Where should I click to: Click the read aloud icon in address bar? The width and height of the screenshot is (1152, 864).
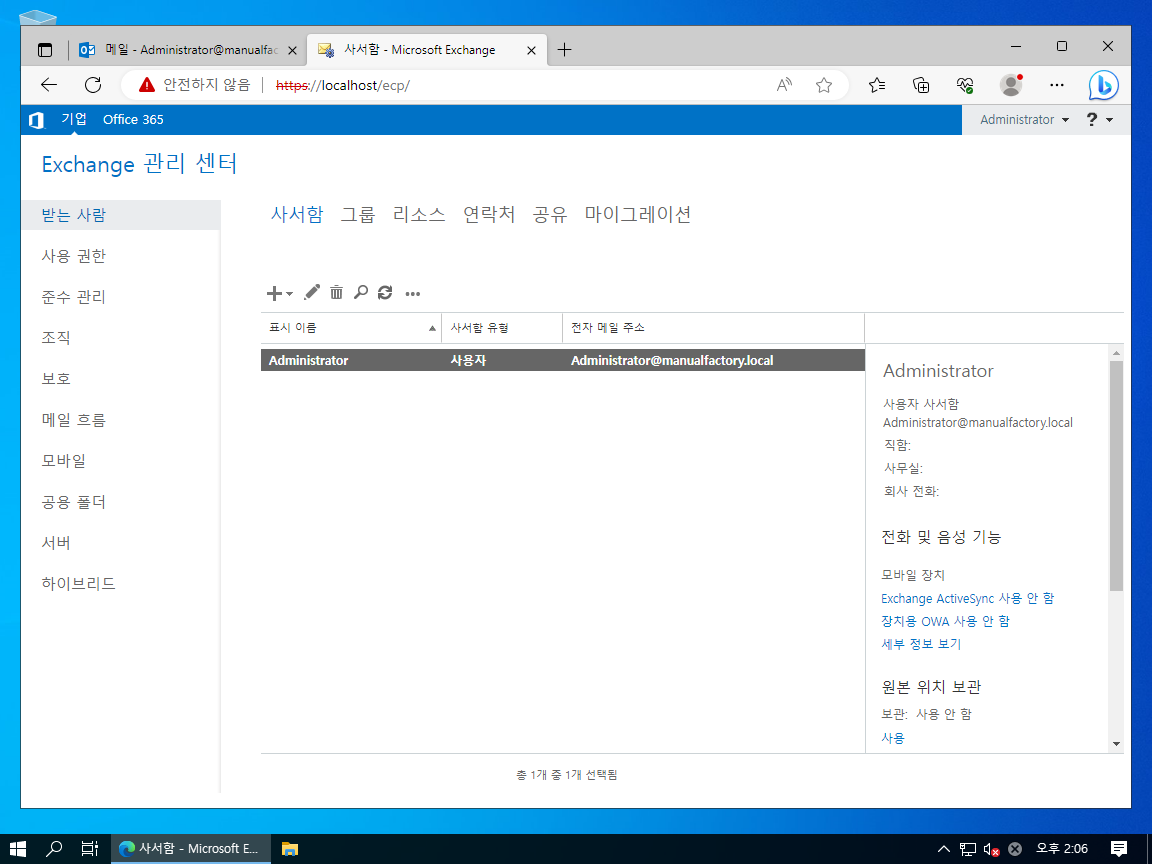pyautogui.click(x=785, y=85)
